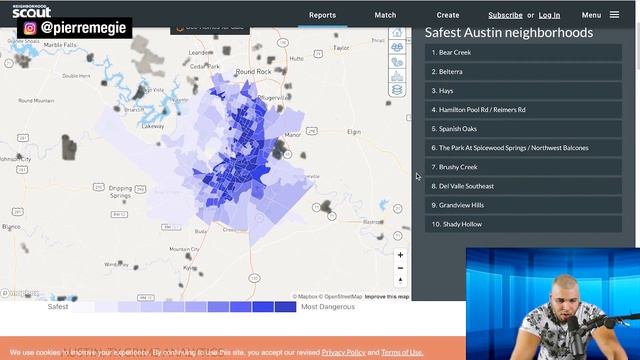This screenshot has height=360, width=640.
Task: Open the Create tab
Action: coord(448,15)
